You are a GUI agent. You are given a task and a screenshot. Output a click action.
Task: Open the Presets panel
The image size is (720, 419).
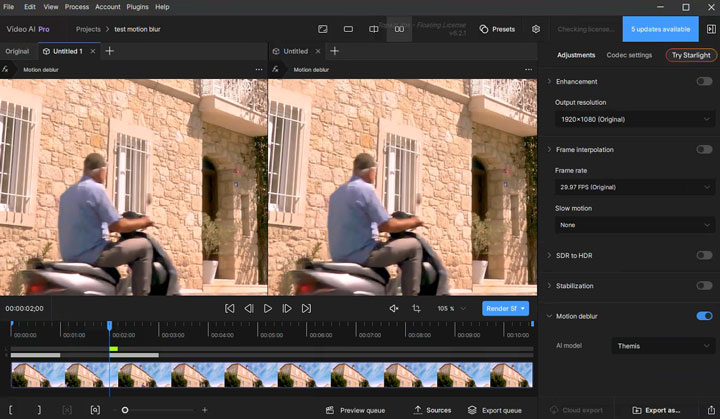pyautogui.click(x=497, y=29)
